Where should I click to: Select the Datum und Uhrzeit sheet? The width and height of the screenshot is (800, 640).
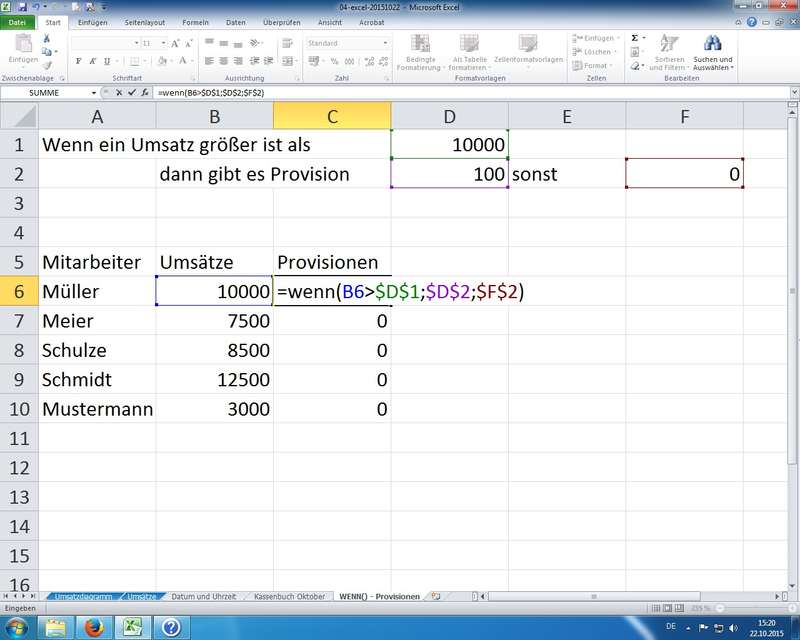(x=203, y=596)
